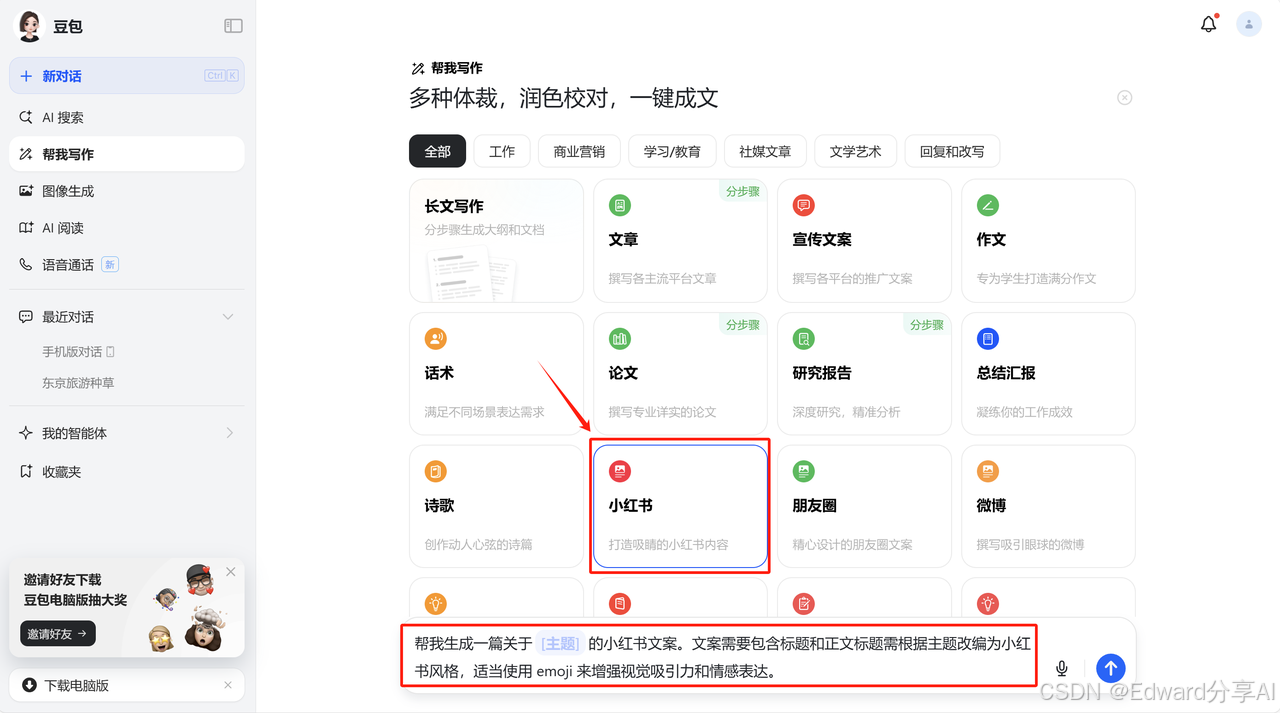The width and height of the screenshot is (1280, 713).
Task: Click the 作文 card icon
Action: pyautogui.click(x=988, y=205)
